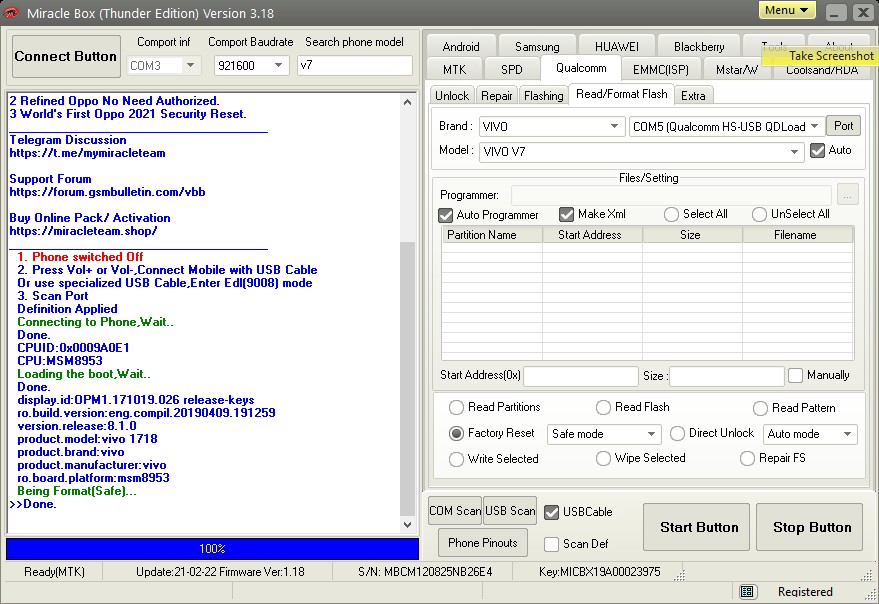Select the Read Partitions radio option
The height and width of the screenshot is (604, 879).
[457, 407]
